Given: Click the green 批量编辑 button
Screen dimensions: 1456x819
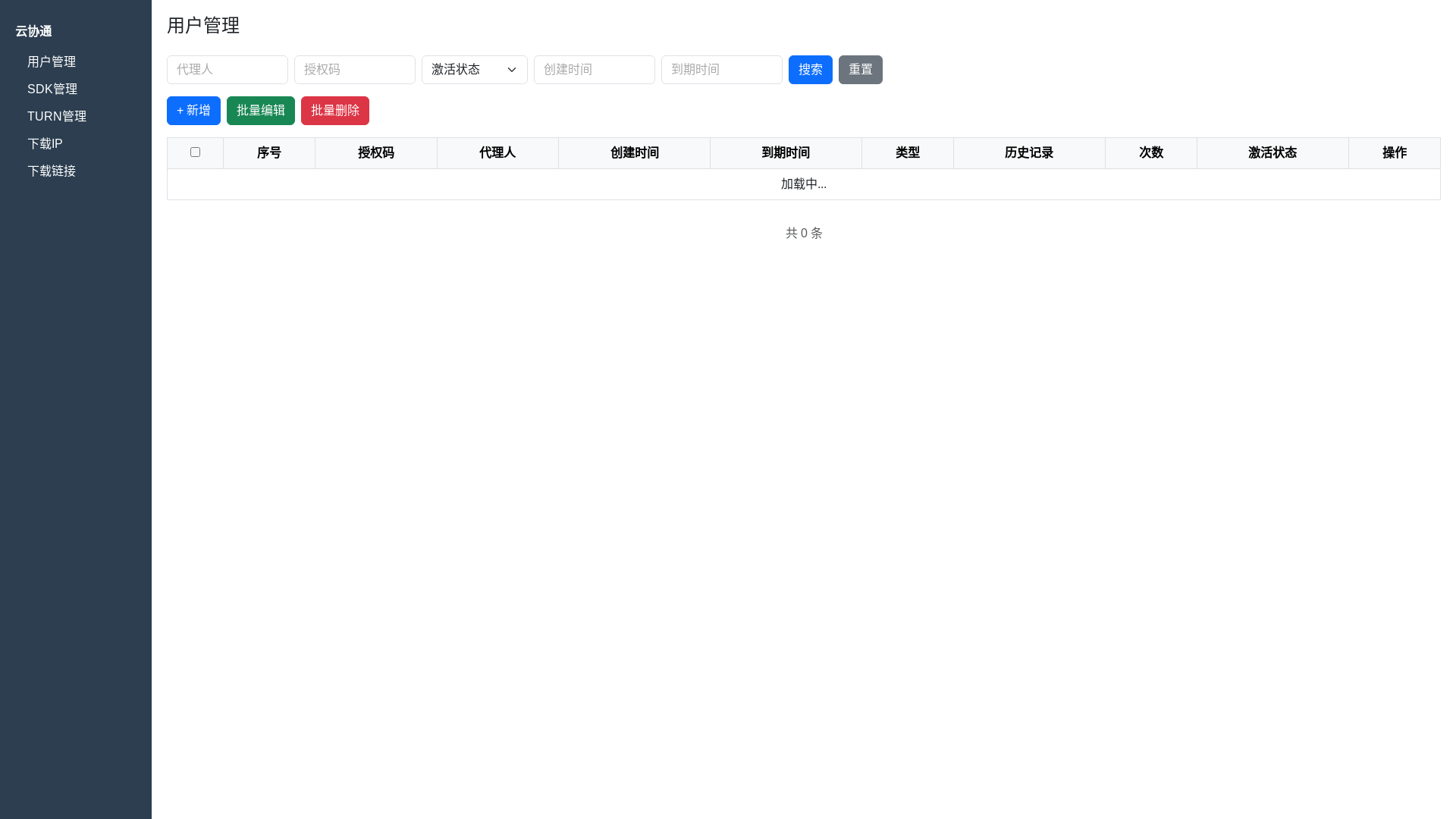Looking at the screenshot, I should click(261, 111).
